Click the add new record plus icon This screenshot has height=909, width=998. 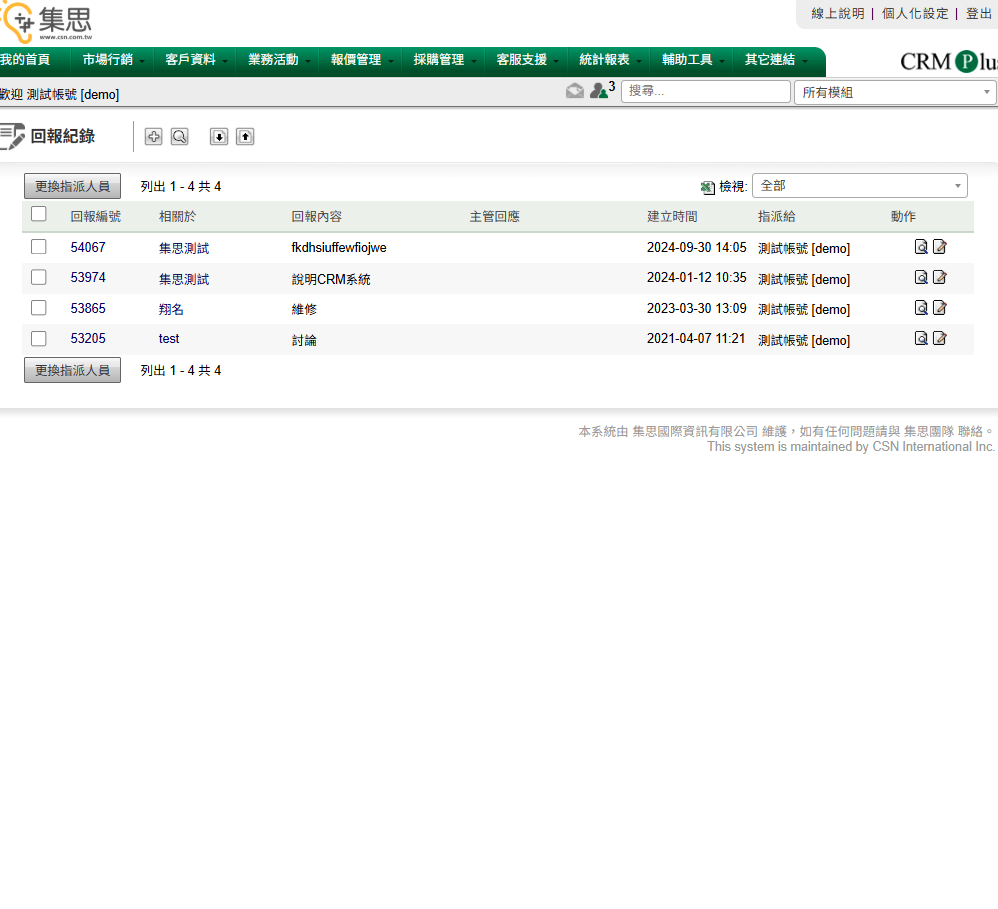pyautogui.click(x=153, y=136)
